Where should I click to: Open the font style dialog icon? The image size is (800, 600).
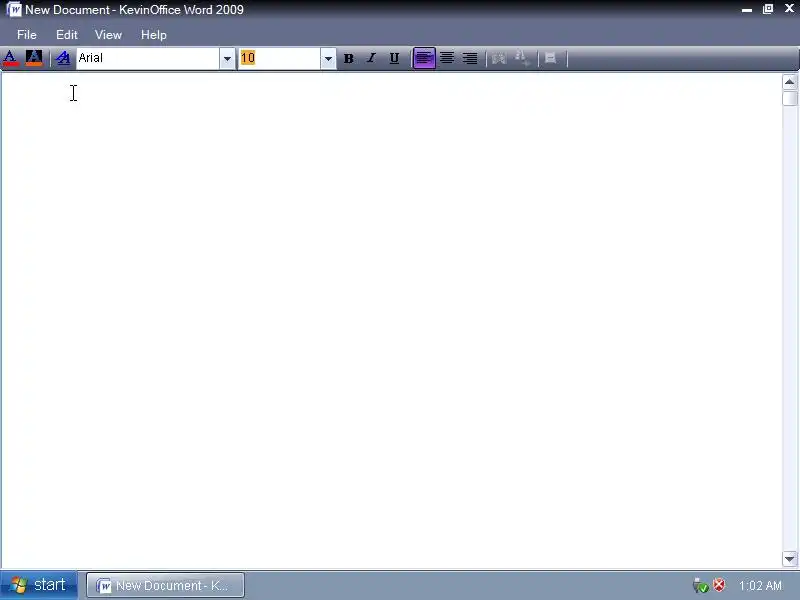point(63,58)
